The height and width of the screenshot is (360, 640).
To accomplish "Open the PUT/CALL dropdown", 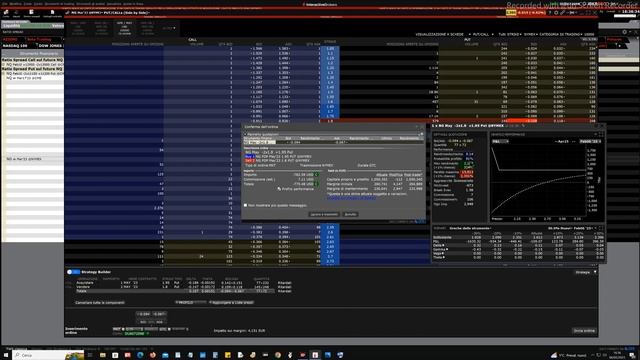I will (x=483, y=34).
